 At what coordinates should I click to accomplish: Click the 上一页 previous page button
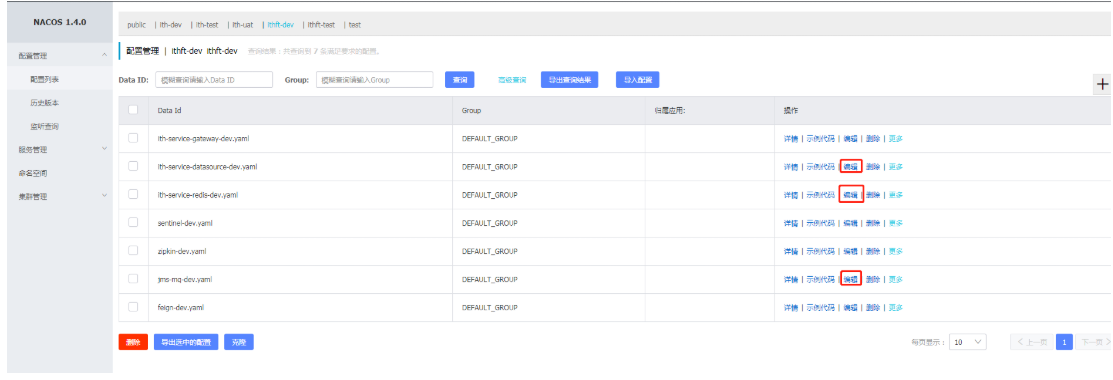click(1031, 342)
